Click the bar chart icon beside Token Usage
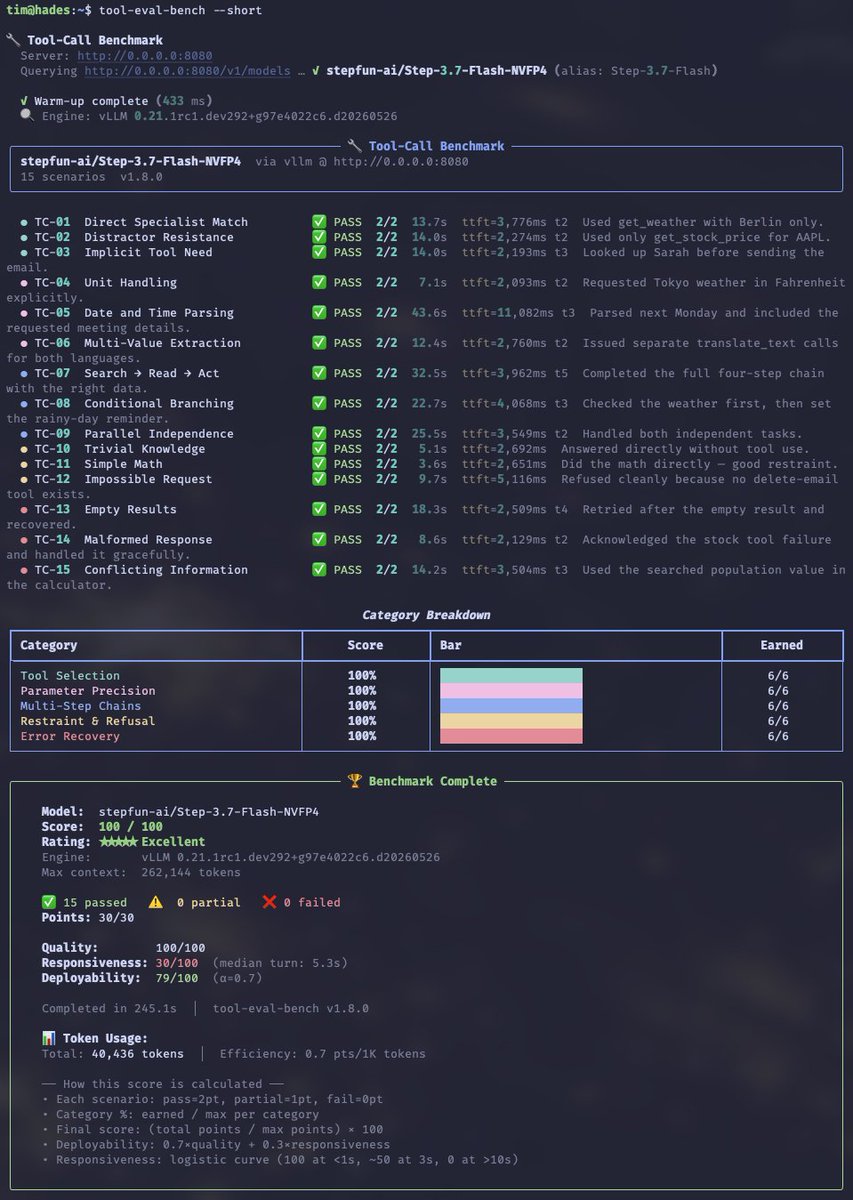Image resolution: width=853 pixels, height=1200 pixels. point(48,1038)
